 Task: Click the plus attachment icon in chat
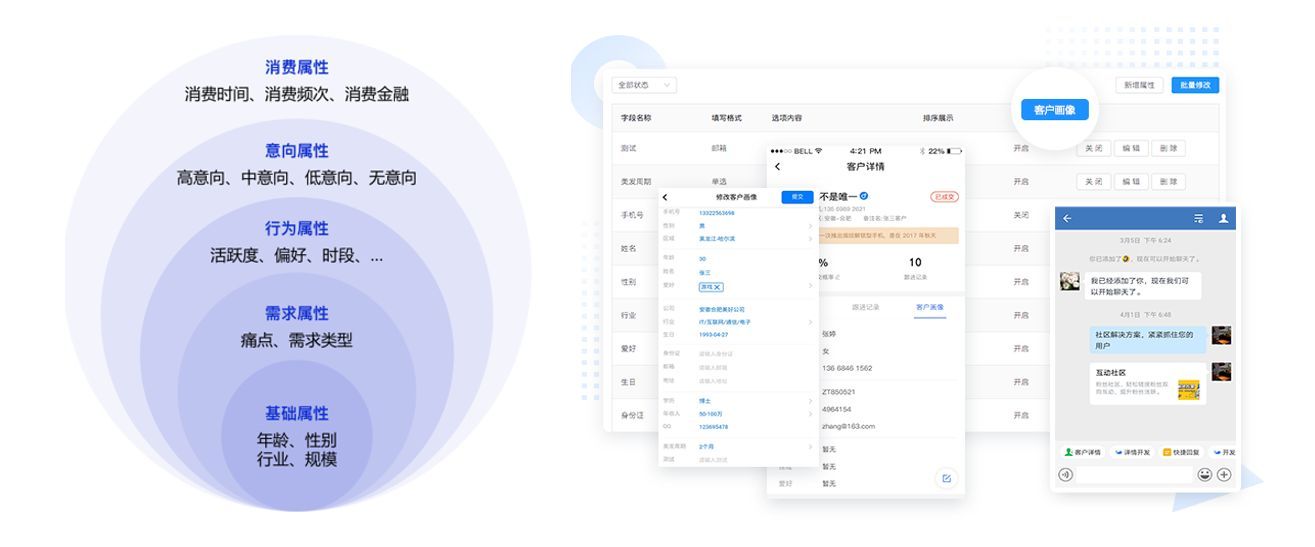1224,474
